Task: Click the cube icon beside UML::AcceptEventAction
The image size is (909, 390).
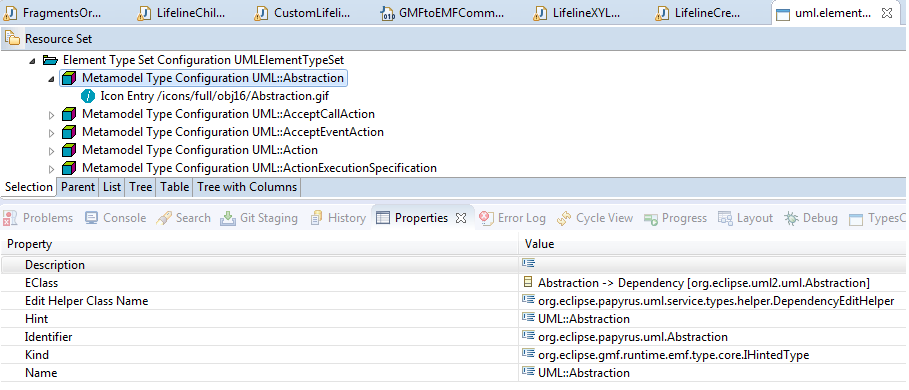Action: [69, 132]
